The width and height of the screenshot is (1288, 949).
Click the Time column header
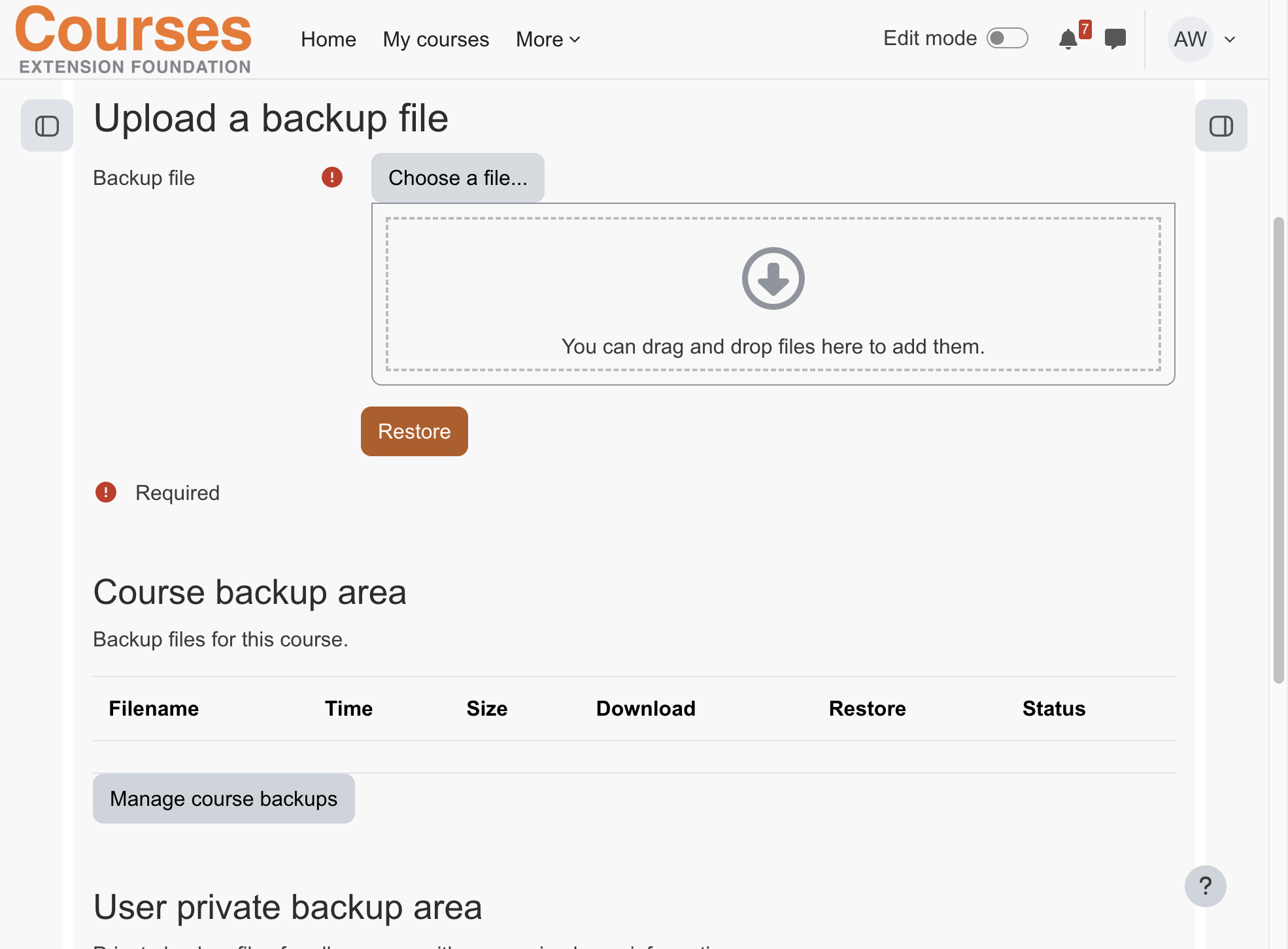tap(348, 708)
